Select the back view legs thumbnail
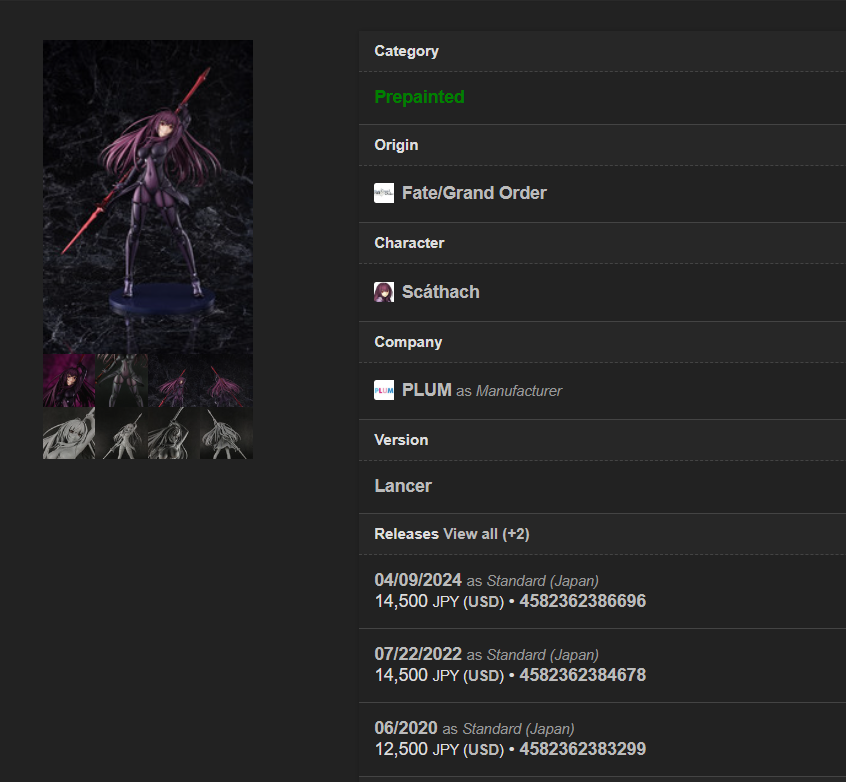The height and width of the screenshot is (782, 846). [121, 380]
